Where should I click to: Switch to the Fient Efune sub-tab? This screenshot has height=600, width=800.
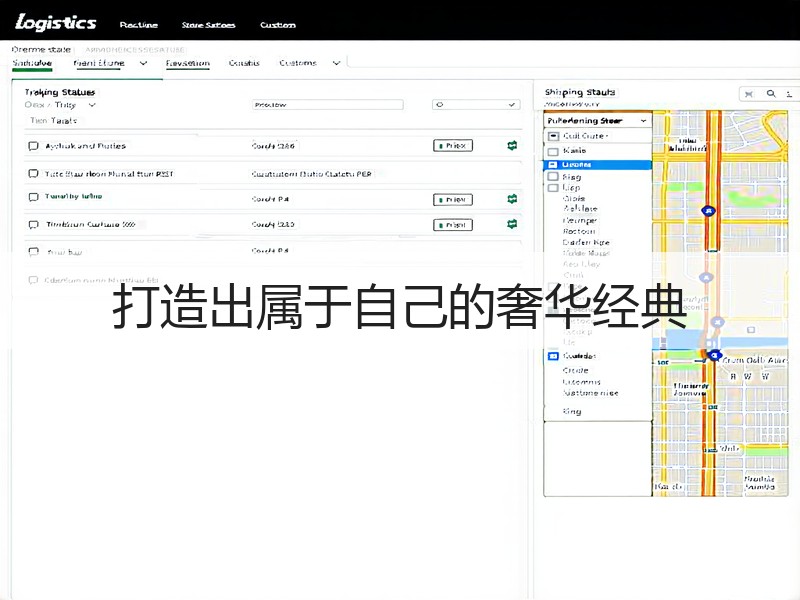[99, 63]
